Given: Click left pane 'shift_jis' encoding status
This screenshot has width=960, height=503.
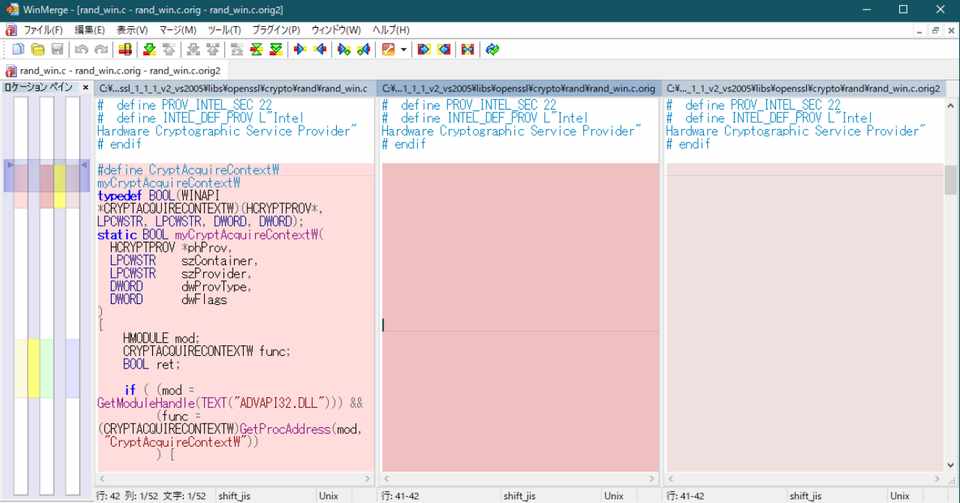Looking at the screenshot, I should pyautogui.click(x=234, y=496).
